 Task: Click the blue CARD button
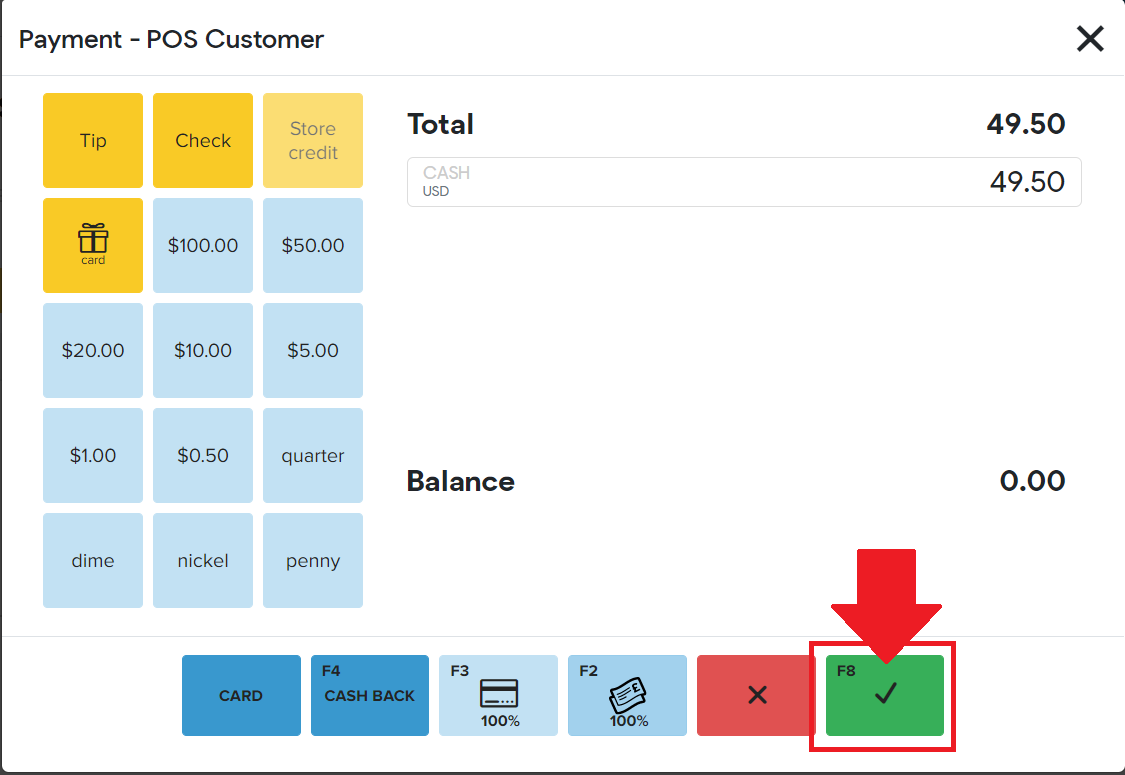(241, 695)
